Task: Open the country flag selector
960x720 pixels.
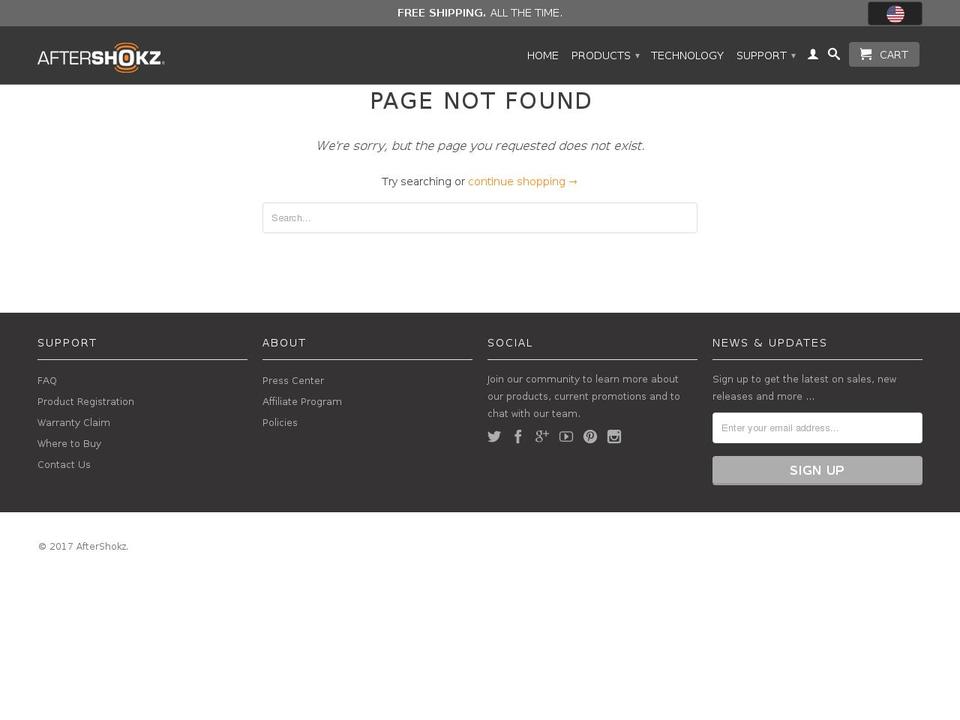Action: click(893, 13)
